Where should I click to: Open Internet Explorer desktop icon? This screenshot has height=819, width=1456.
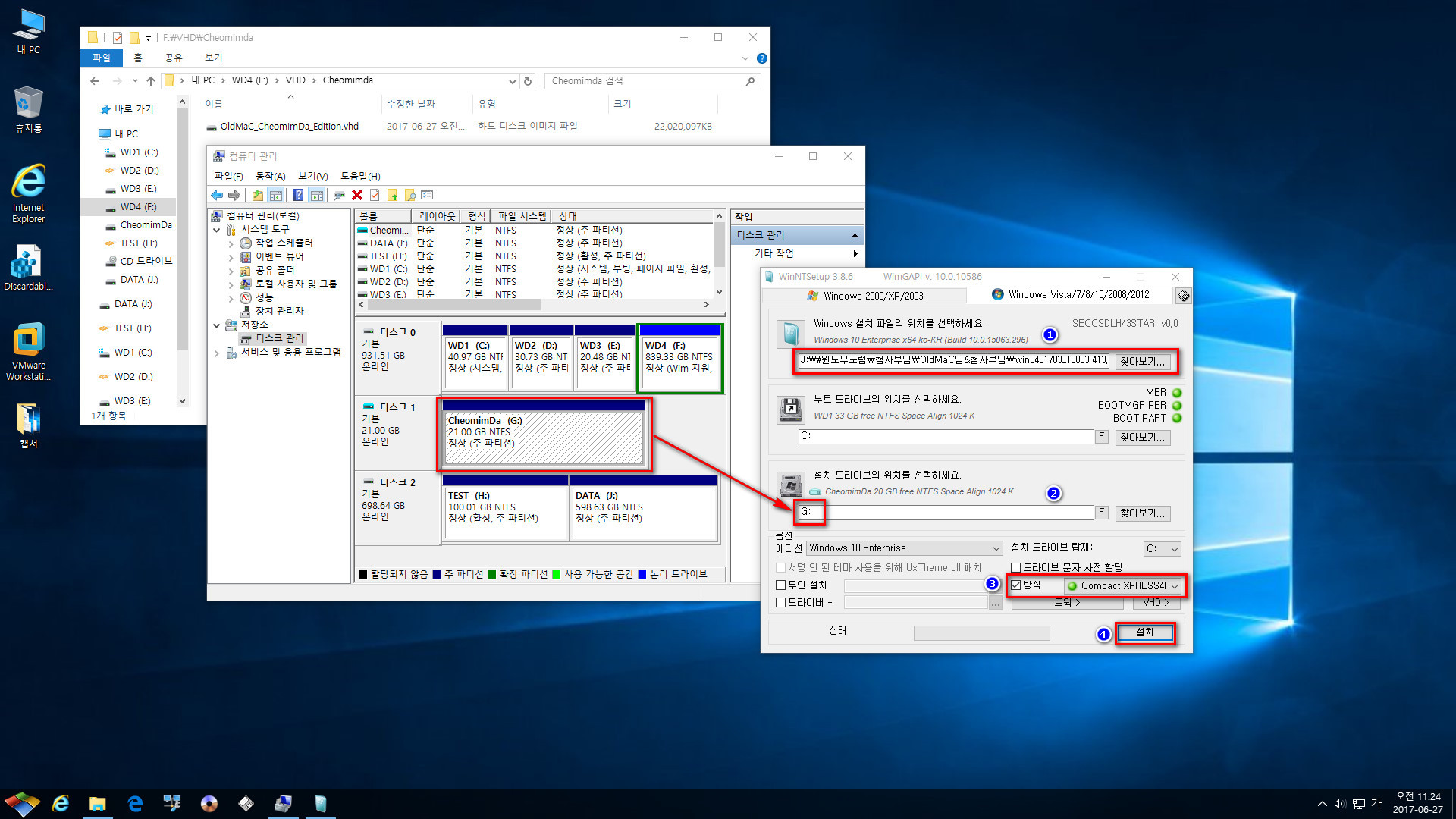pyautogui.click(x=29, y=193)
